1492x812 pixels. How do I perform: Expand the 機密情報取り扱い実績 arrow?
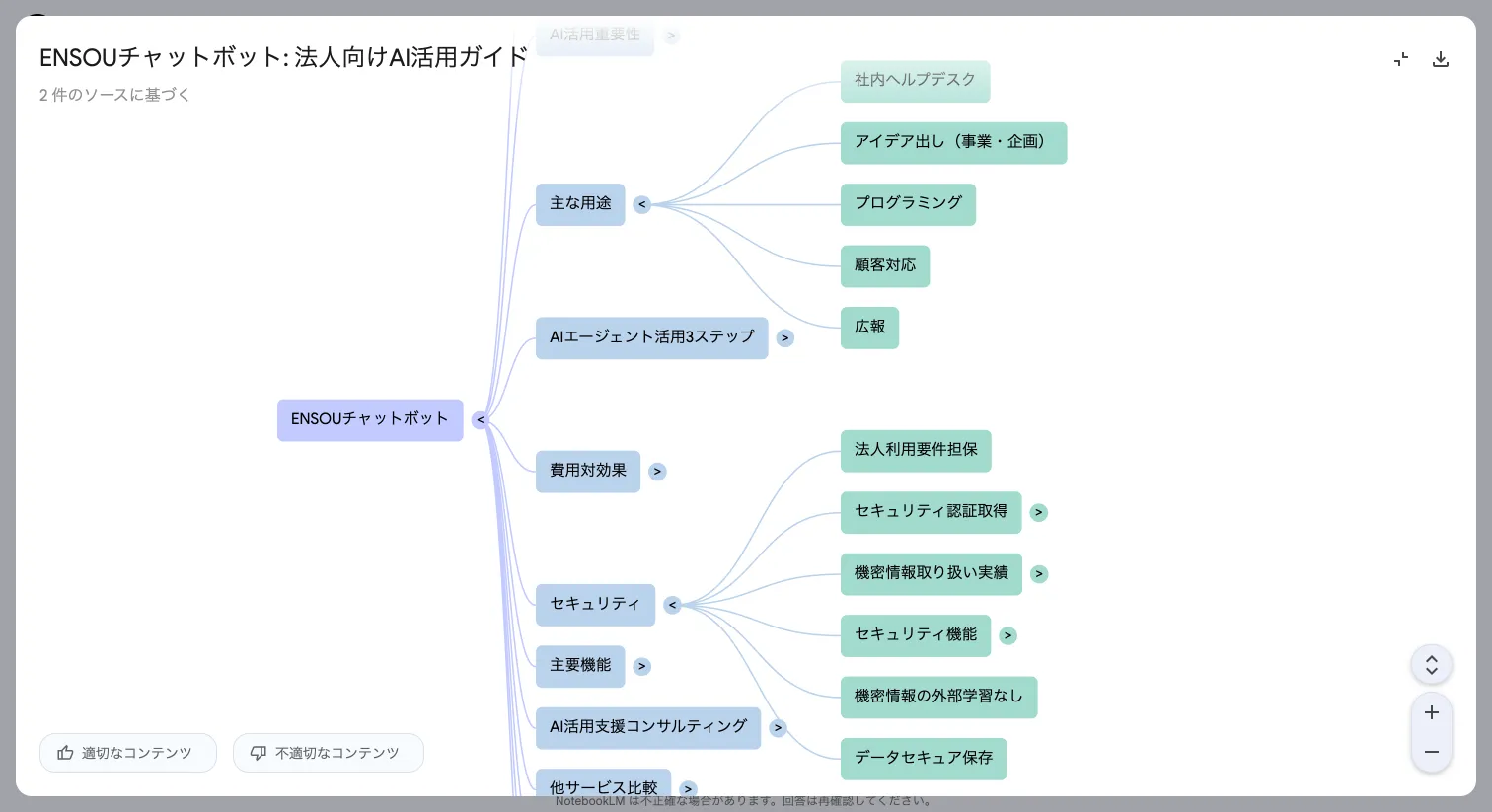(x=1039, y=574)
